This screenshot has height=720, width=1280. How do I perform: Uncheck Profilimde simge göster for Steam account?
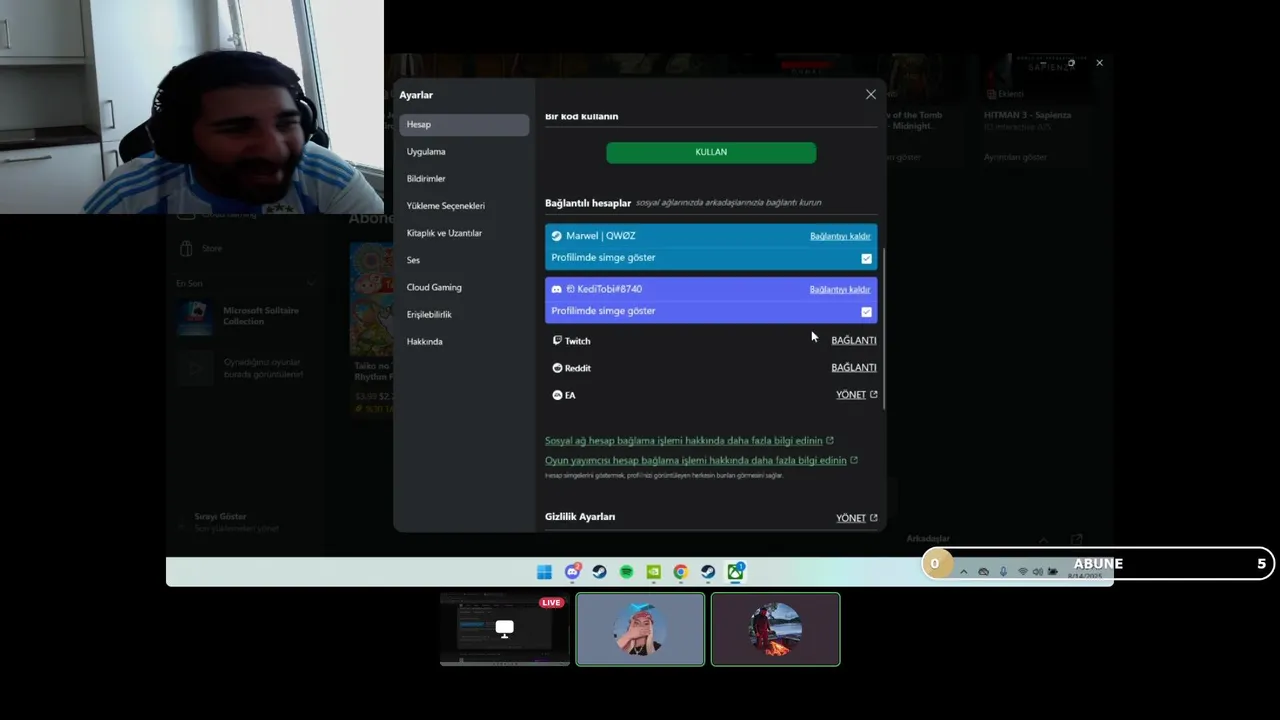tap(866, 259)
